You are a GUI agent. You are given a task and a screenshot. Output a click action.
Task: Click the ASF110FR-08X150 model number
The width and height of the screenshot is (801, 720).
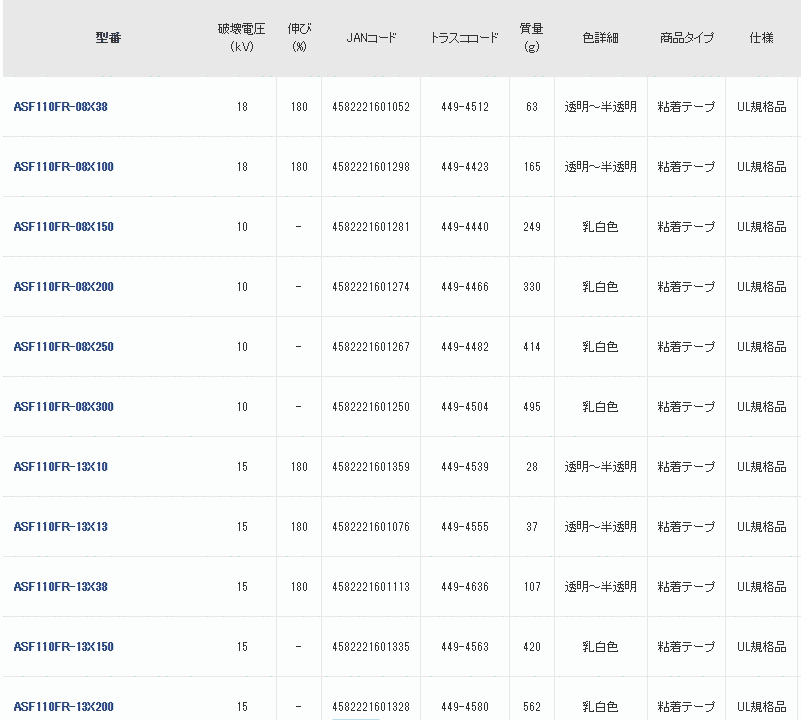click(64, 227)
